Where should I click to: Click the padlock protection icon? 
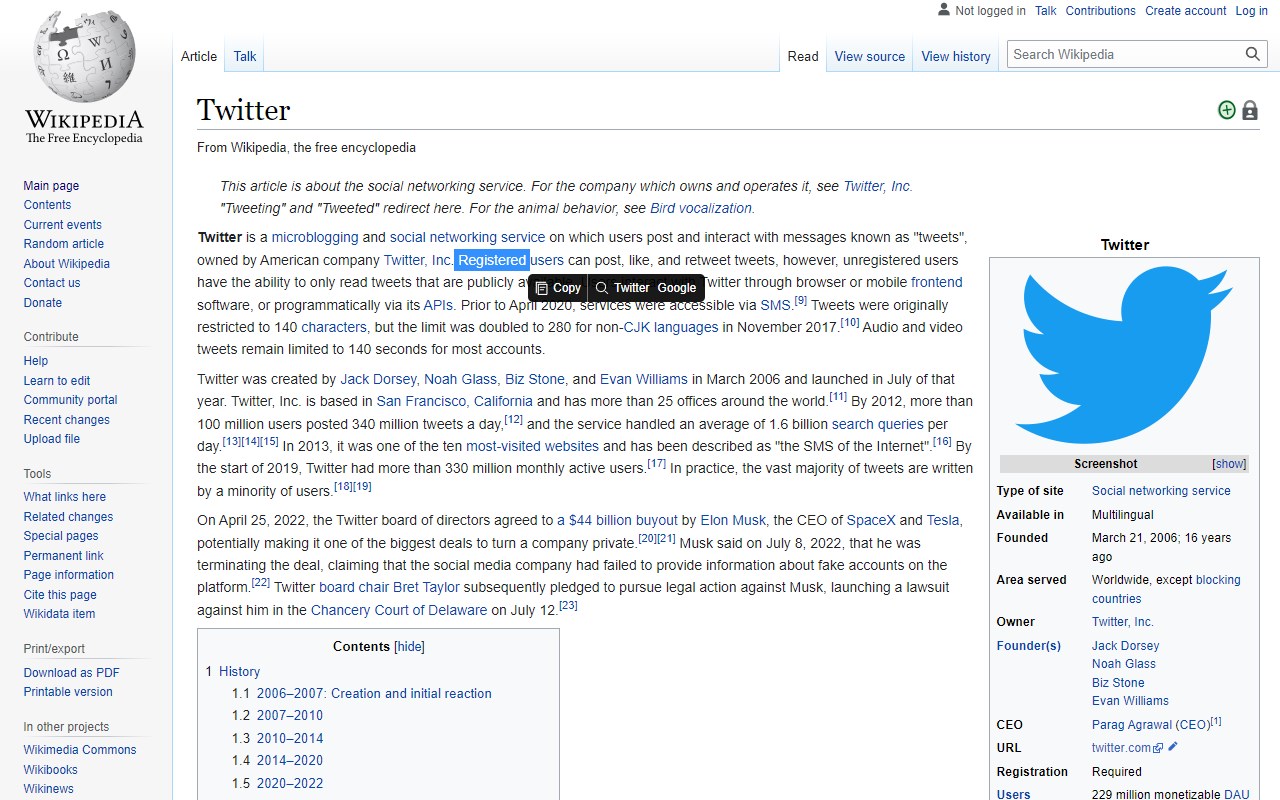(1250, 110)
